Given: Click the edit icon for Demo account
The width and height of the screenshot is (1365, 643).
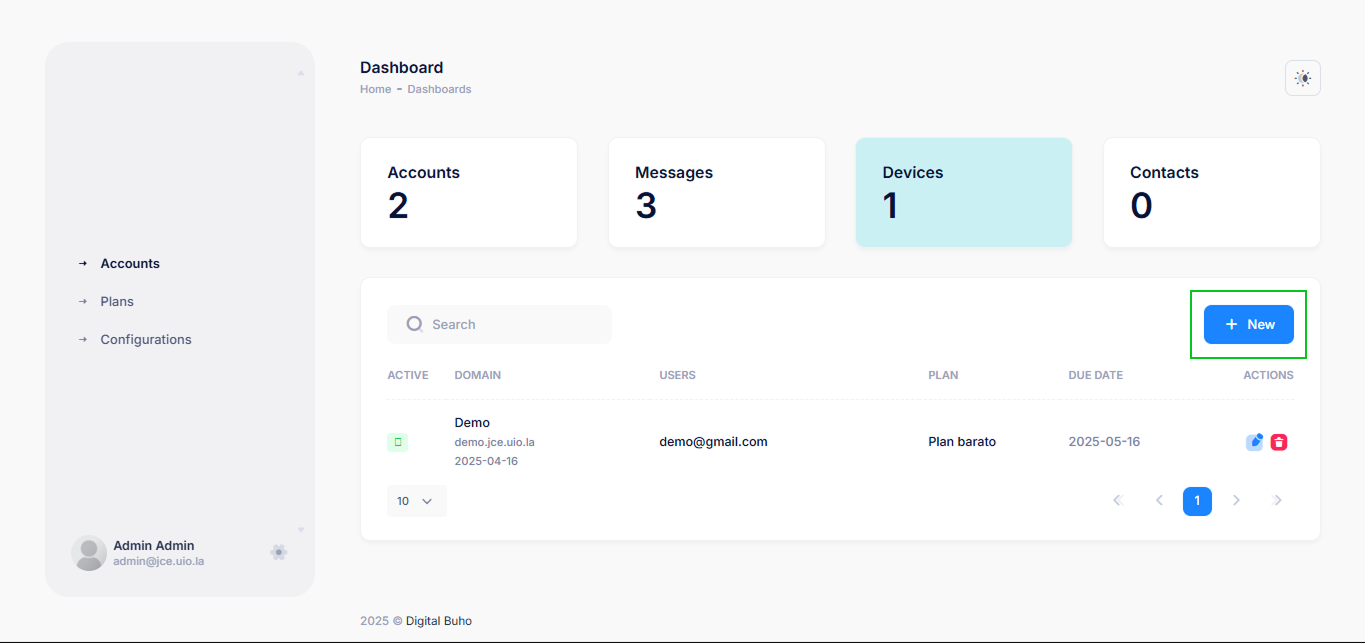Looking at the screenshot, I should [x=1254, y=442].
